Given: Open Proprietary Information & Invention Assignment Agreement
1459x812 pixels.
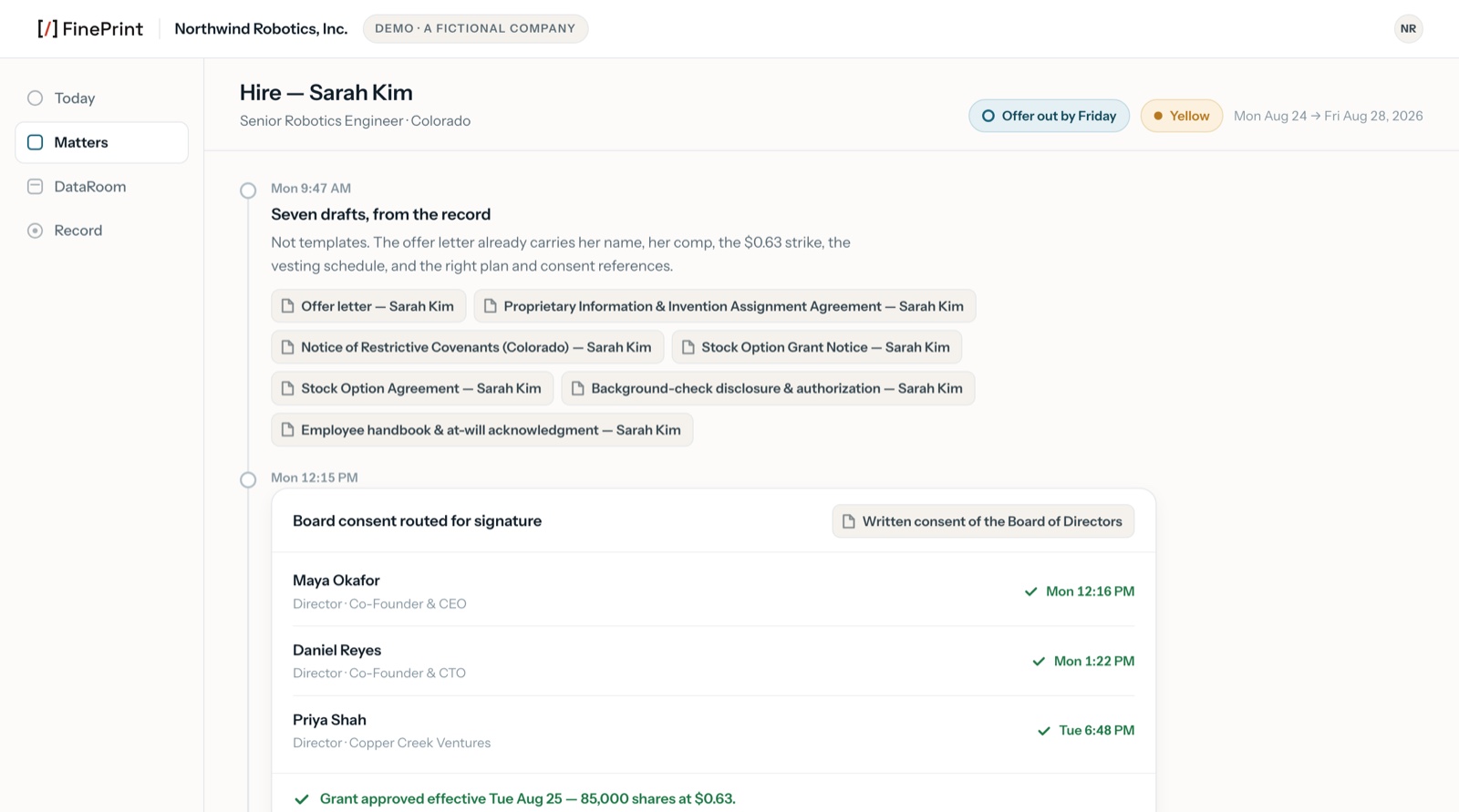Looking at the screenshot, I should pyautogui.click(x=725, y=306).
